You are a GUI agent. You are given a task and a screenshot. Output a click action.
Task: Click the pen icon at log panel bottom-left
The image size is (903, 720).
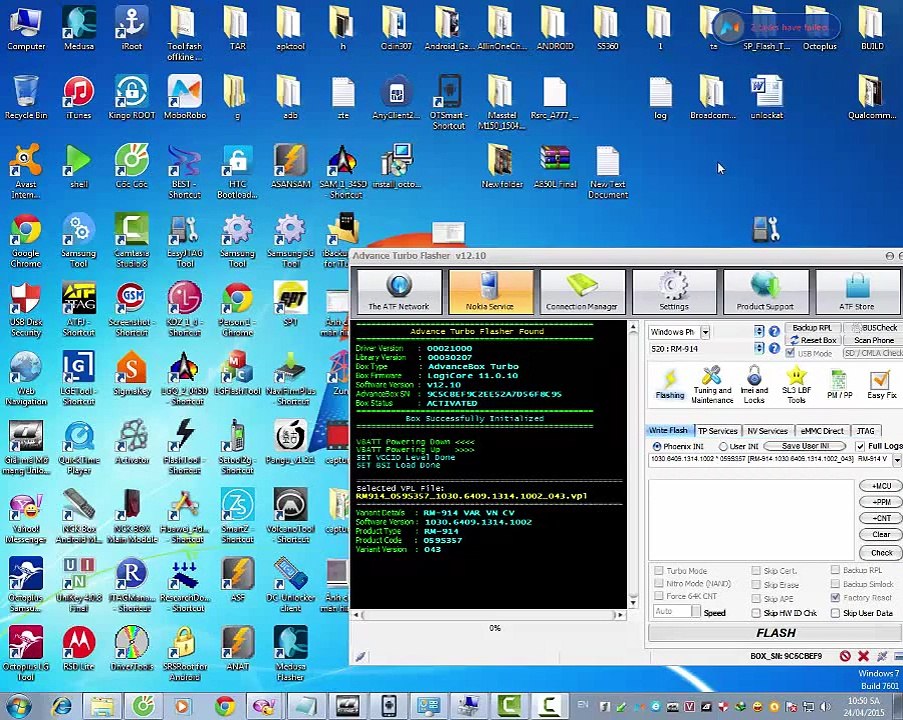tap(361, 656)
